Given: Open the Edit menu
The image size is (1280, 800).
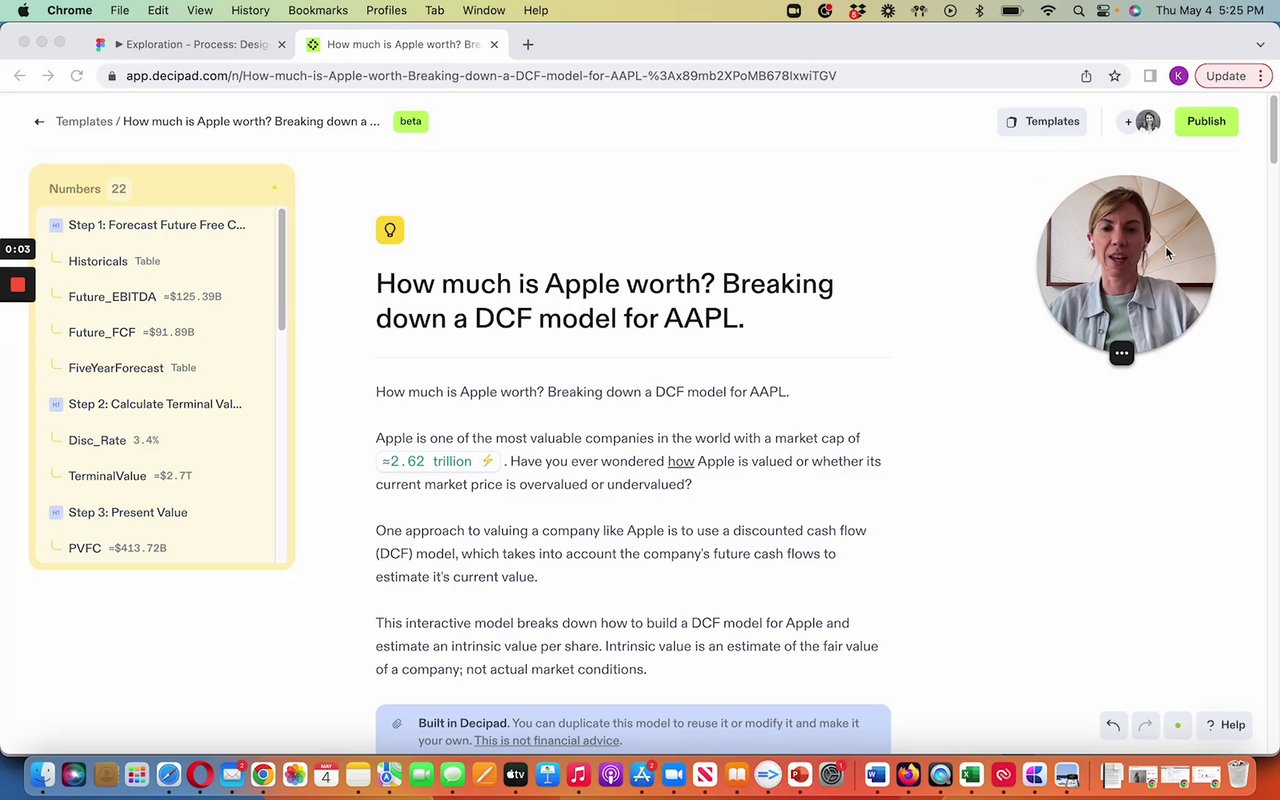Looking at the screenshot, I should pyautogui.click(x=158, y=10).
